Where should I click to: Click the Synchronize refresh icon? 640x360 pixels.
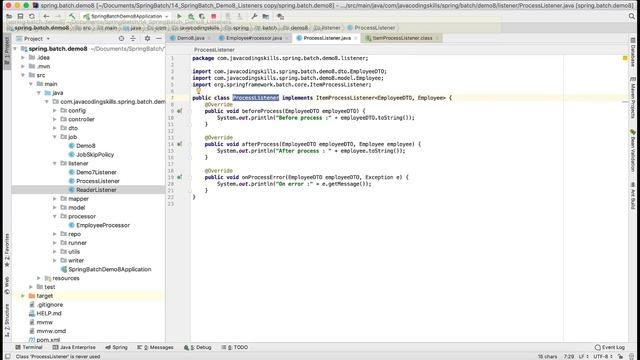pyautogui.click(x=32, y=16)
